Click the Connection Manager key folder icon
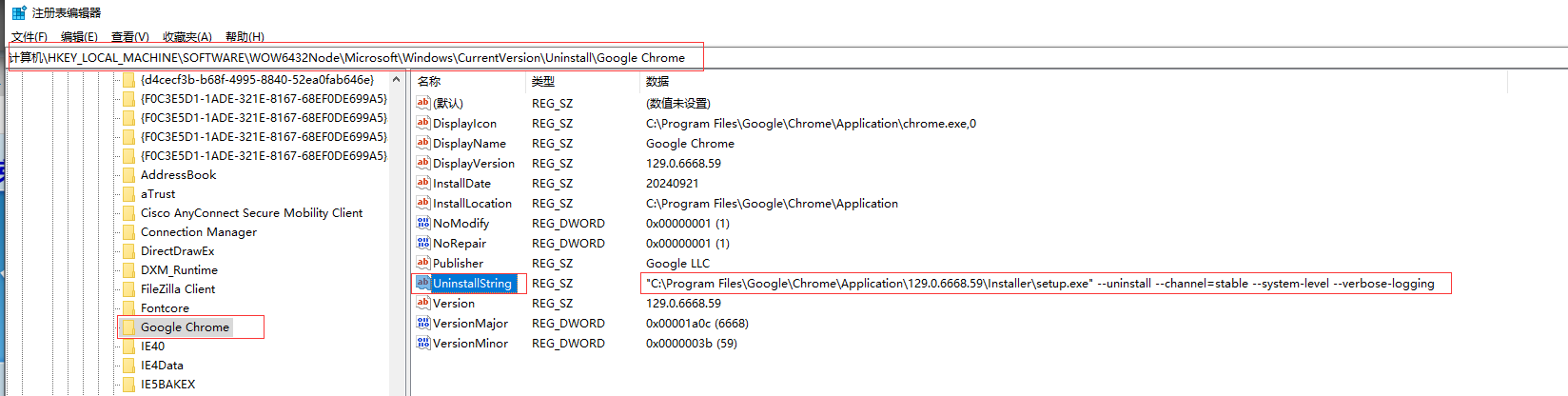 128,232
